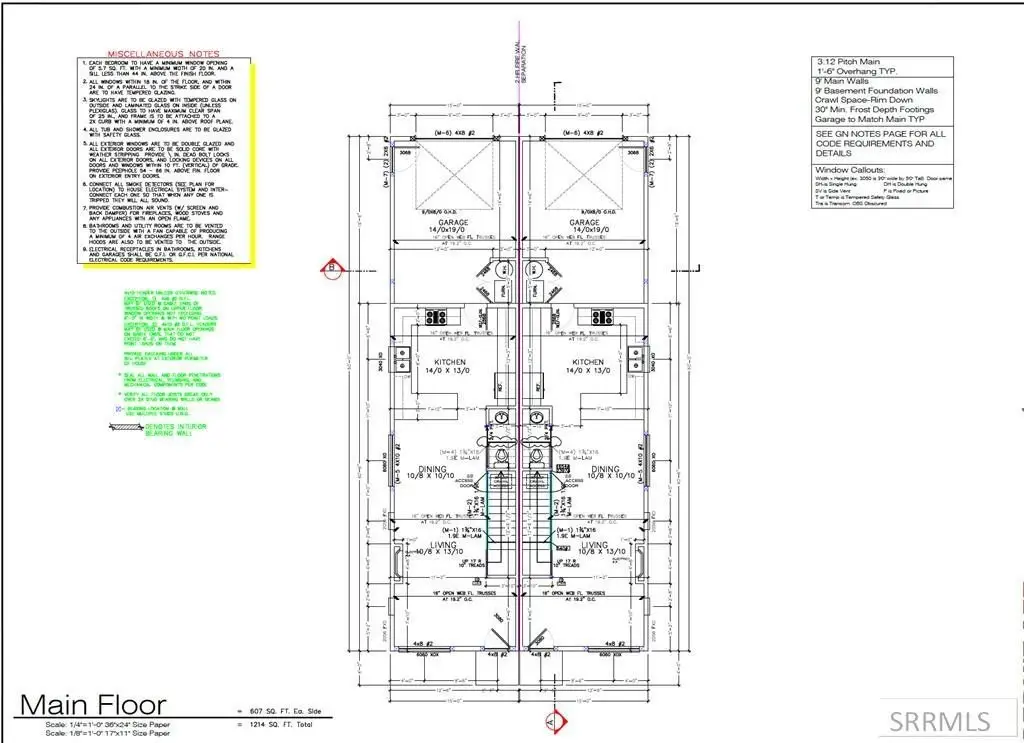Click the right kitchen double sink symbol
Image resolution: width=1024 pixels, height=743 pixels.
[x=638, y=356]
